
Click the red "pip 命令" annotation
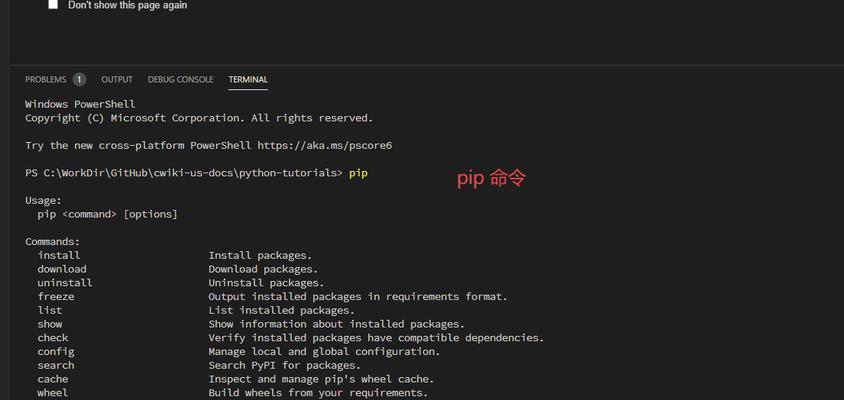point(491,178)
